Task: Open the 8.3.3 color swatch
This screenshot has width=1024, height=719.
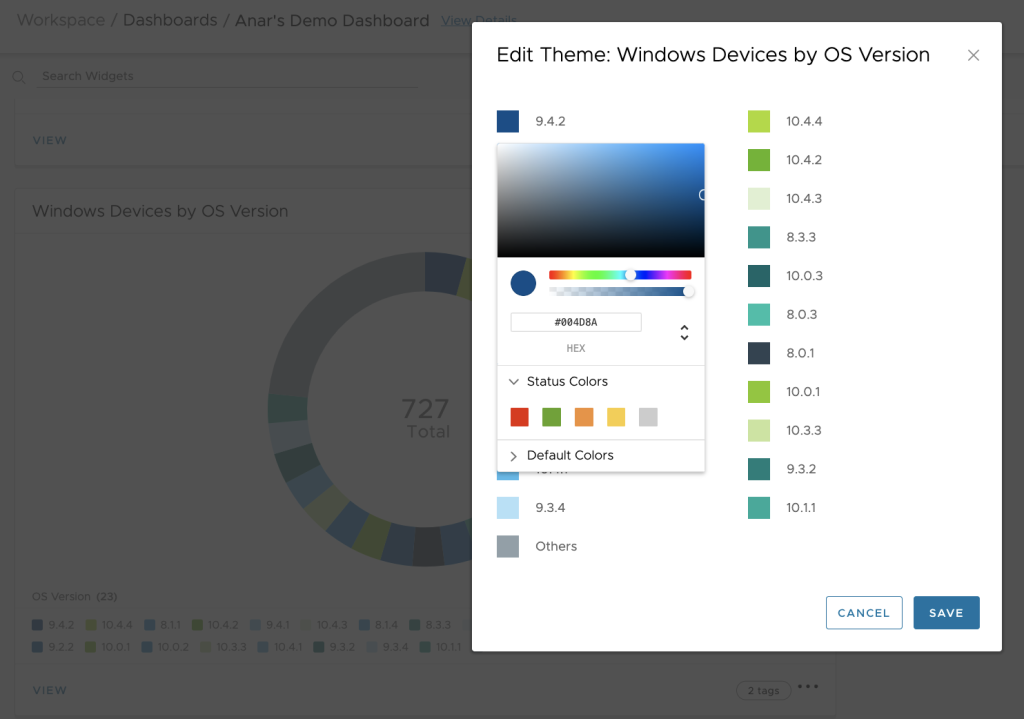Action: pos(759,237)
